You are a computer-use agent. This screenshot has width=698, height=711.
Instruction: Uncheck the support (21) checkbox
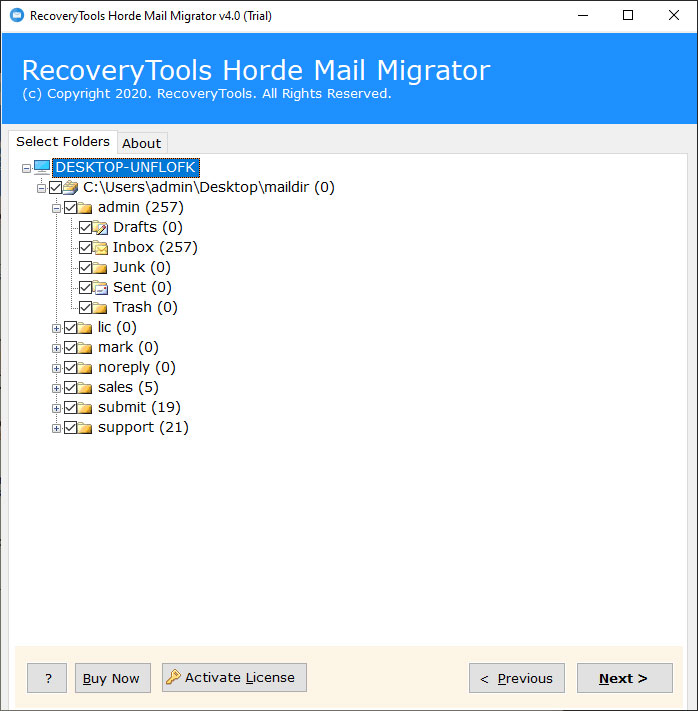70,427
